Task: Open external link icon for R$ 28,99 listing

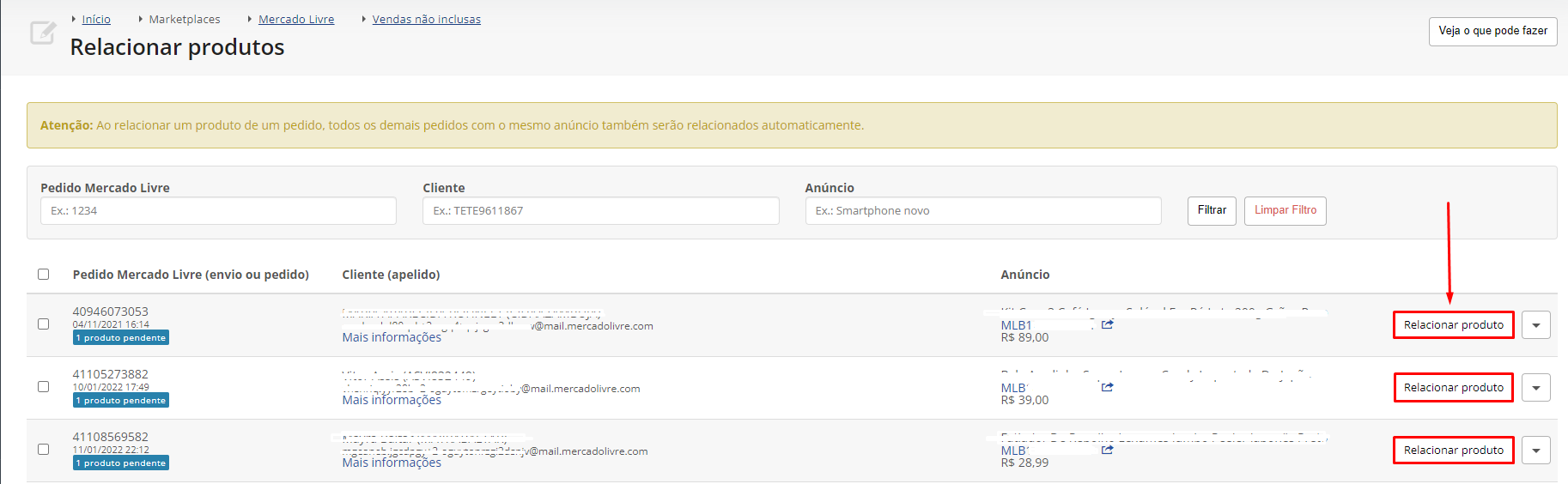Action: click(x=1108, y=450)
